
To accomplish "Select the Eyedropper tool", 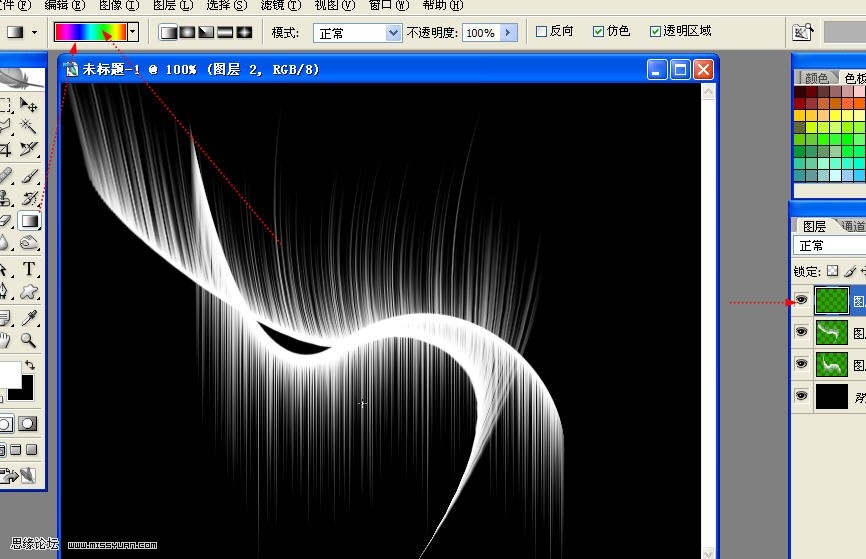I will [29, 318].
